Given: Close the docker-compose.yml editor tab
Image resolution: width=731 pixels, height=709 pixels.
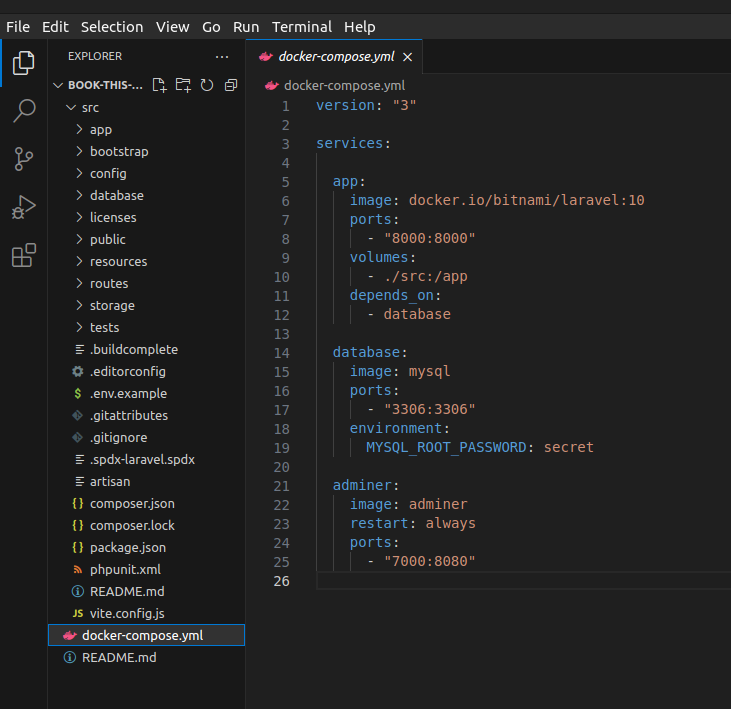Looking at the screenshot, I should [407, 57].
